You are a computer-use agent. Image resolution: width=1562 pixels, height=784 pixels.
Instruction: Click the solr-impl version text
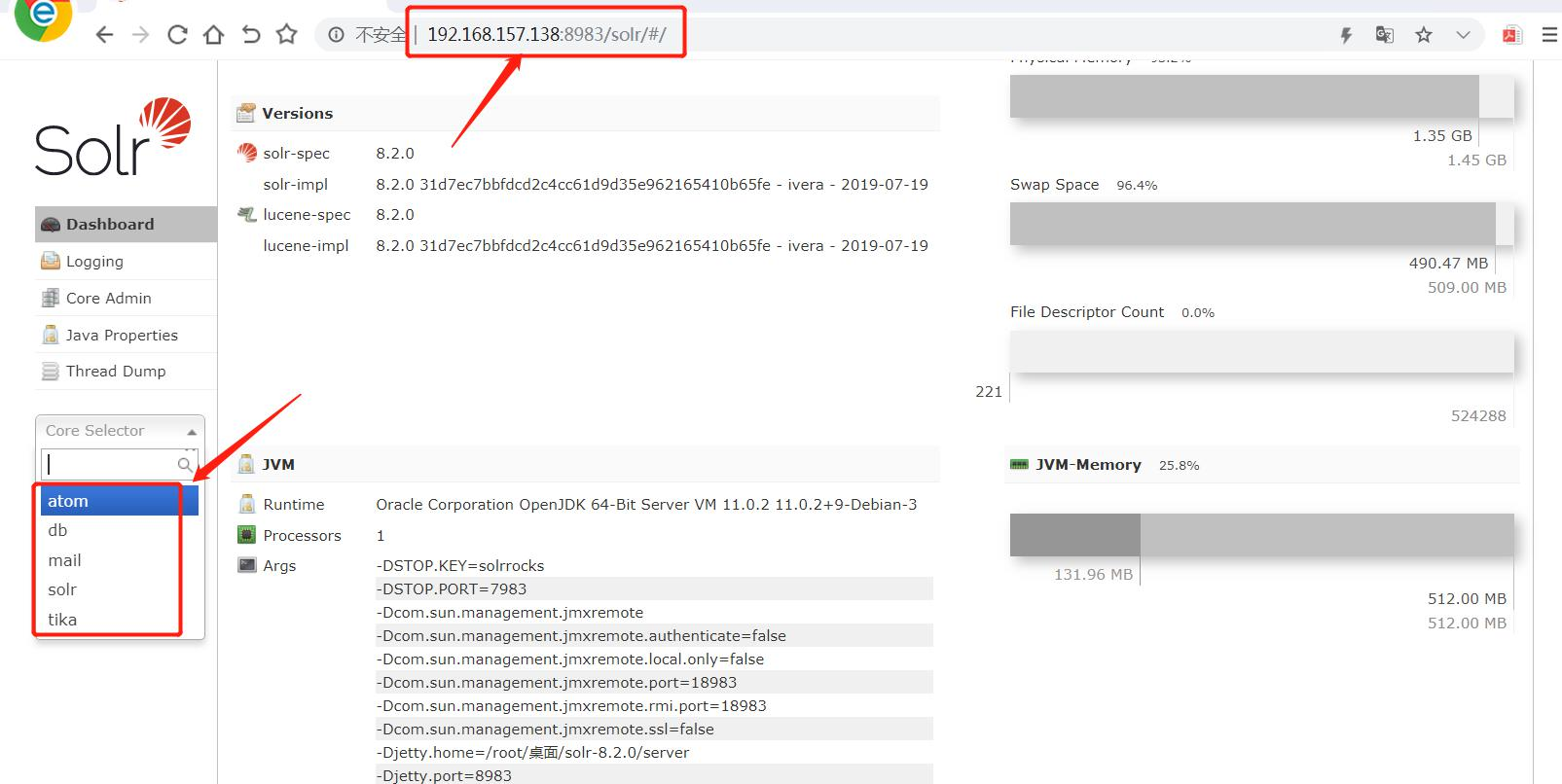[652, 184]
